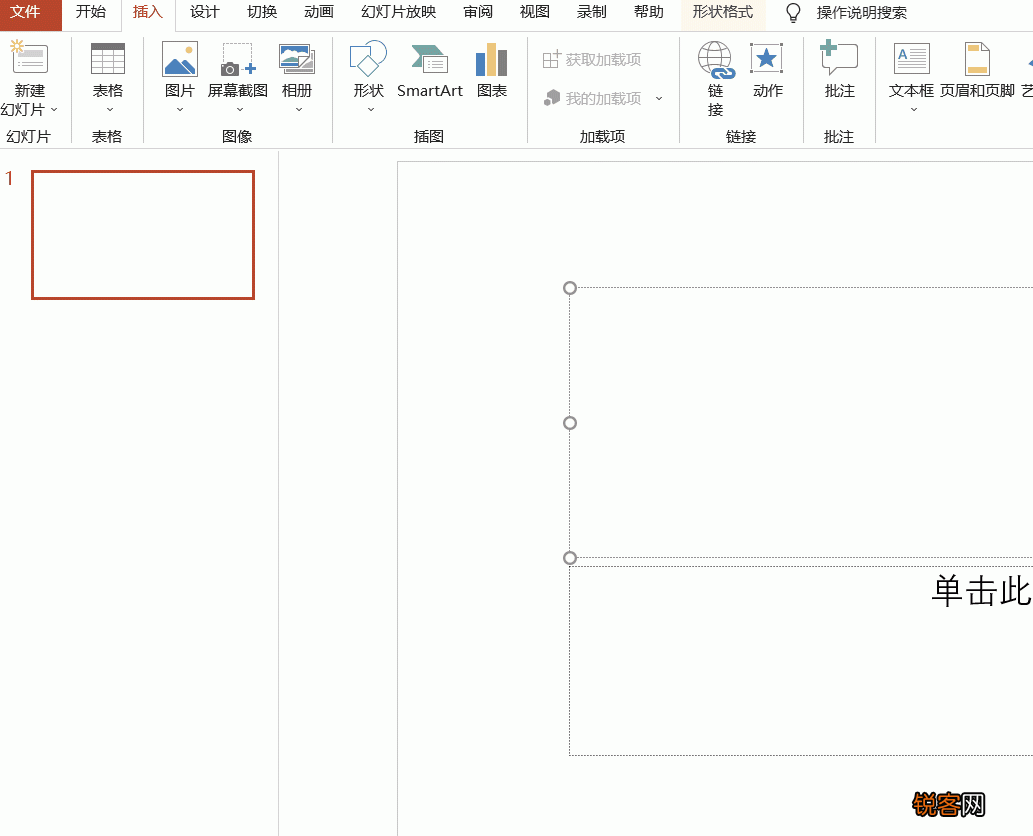Open the 形状 shapes icon
The height and width of the screenshot is (836, 1033).
(368, 59)
